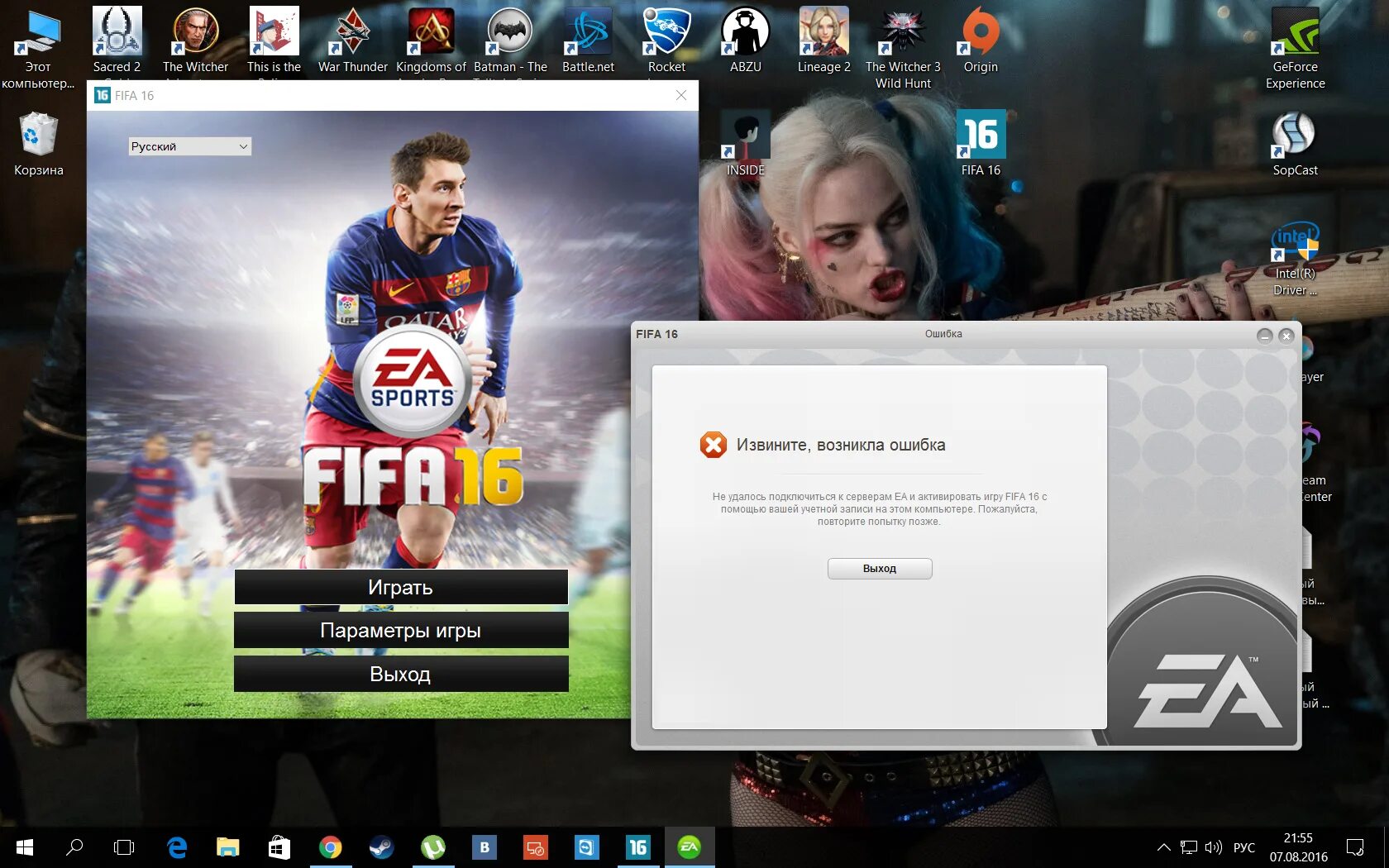Open Параметры игры in FIFA launcher
The width and height of the screenshot is (1389, 868).
pyautogui.click(x=401, y=630)
